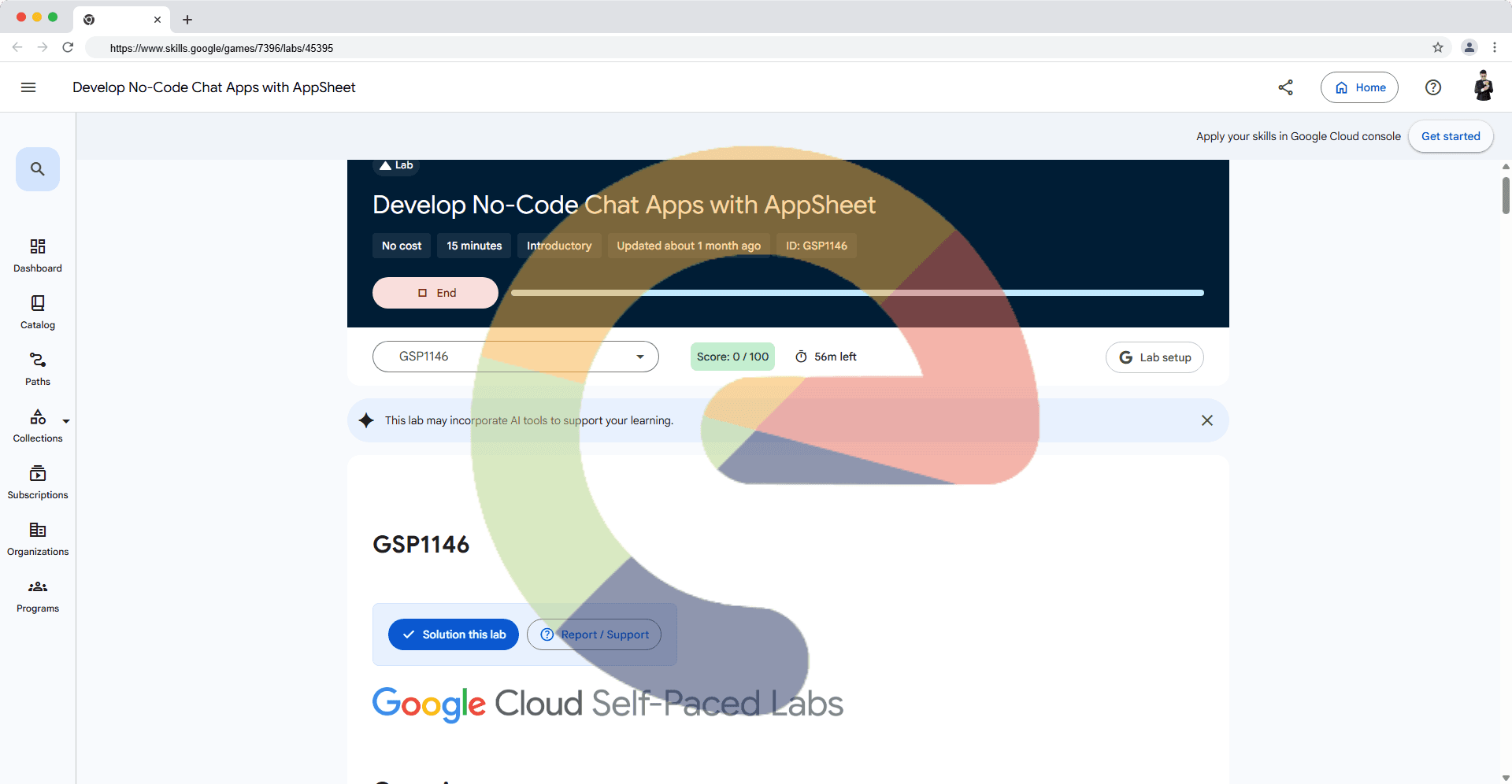1512x784 pixels.
Task: Close the current browser tab
Action: [x=157, y=20]
